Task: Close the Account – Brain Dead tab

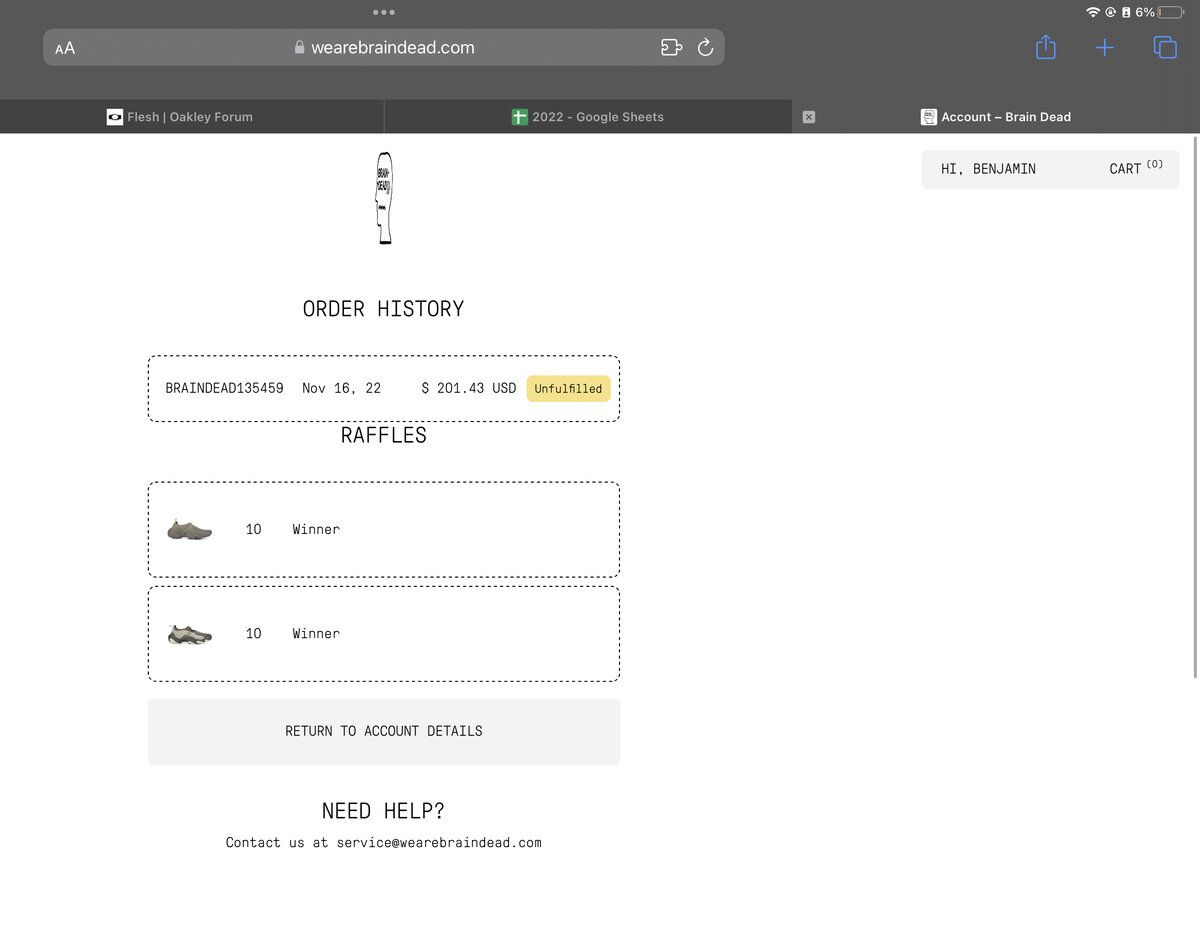Action: click(x=809, y=117)
